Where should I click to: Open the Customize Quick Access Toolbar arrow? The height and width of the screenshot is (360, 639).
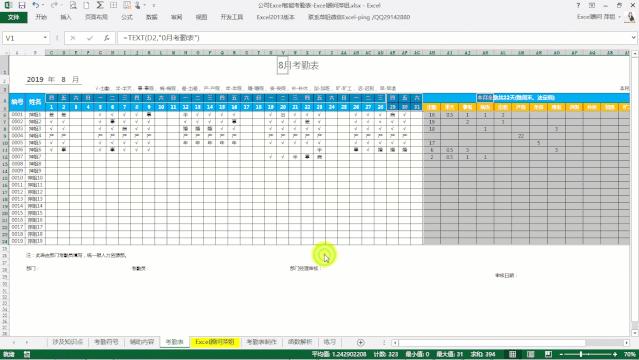pos(154,5)
